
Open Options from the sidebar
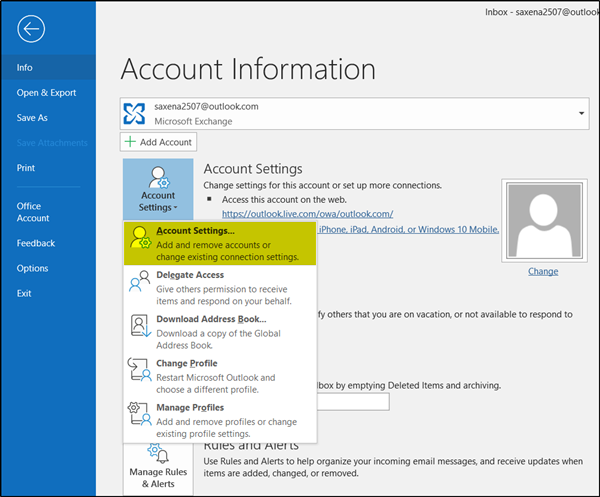[32, 268]
